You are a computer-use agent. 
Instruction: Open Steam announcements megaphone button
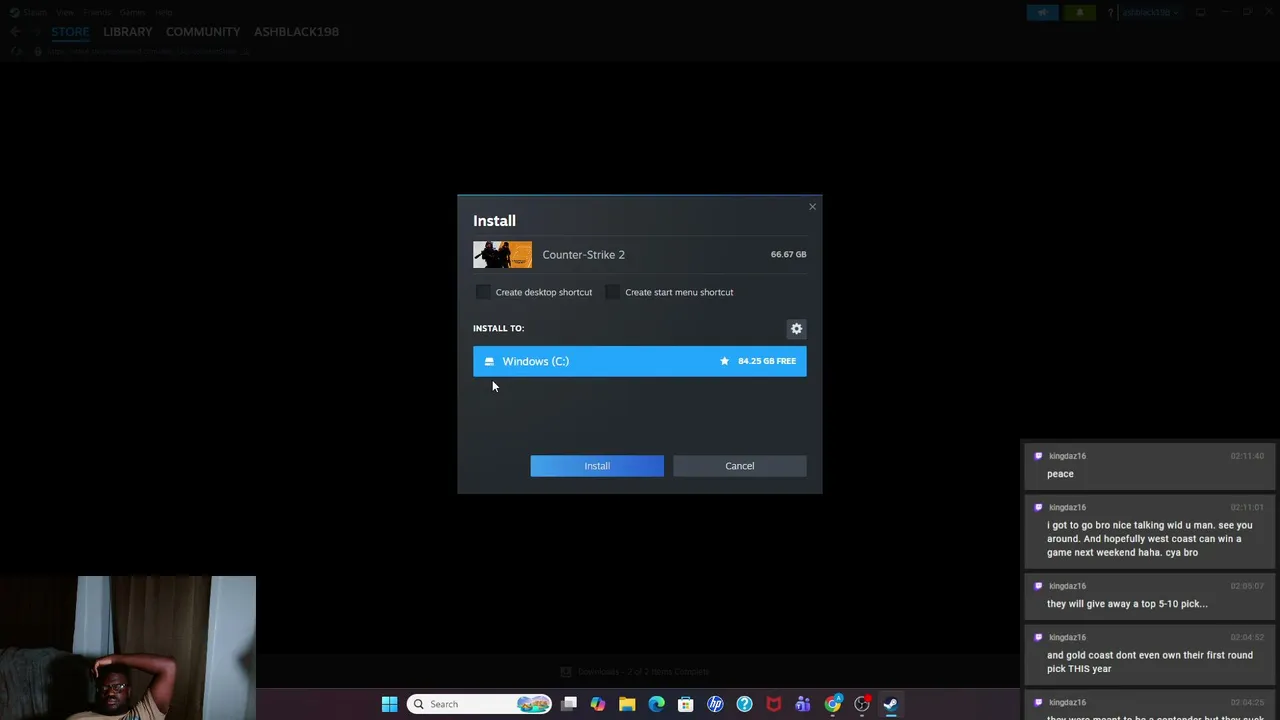[x=1042, y=12]
